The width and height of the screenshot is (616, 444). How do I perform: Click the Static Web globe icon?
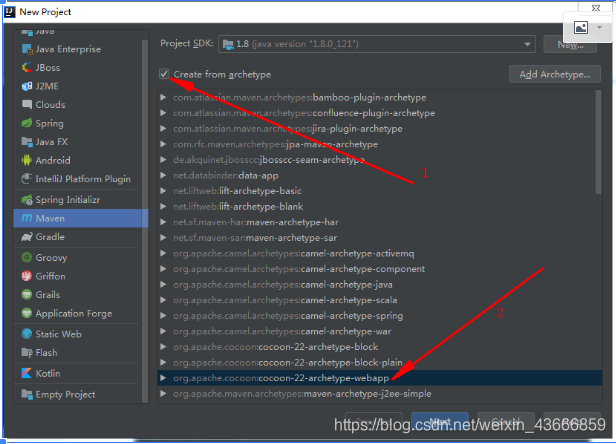(27, 334)
